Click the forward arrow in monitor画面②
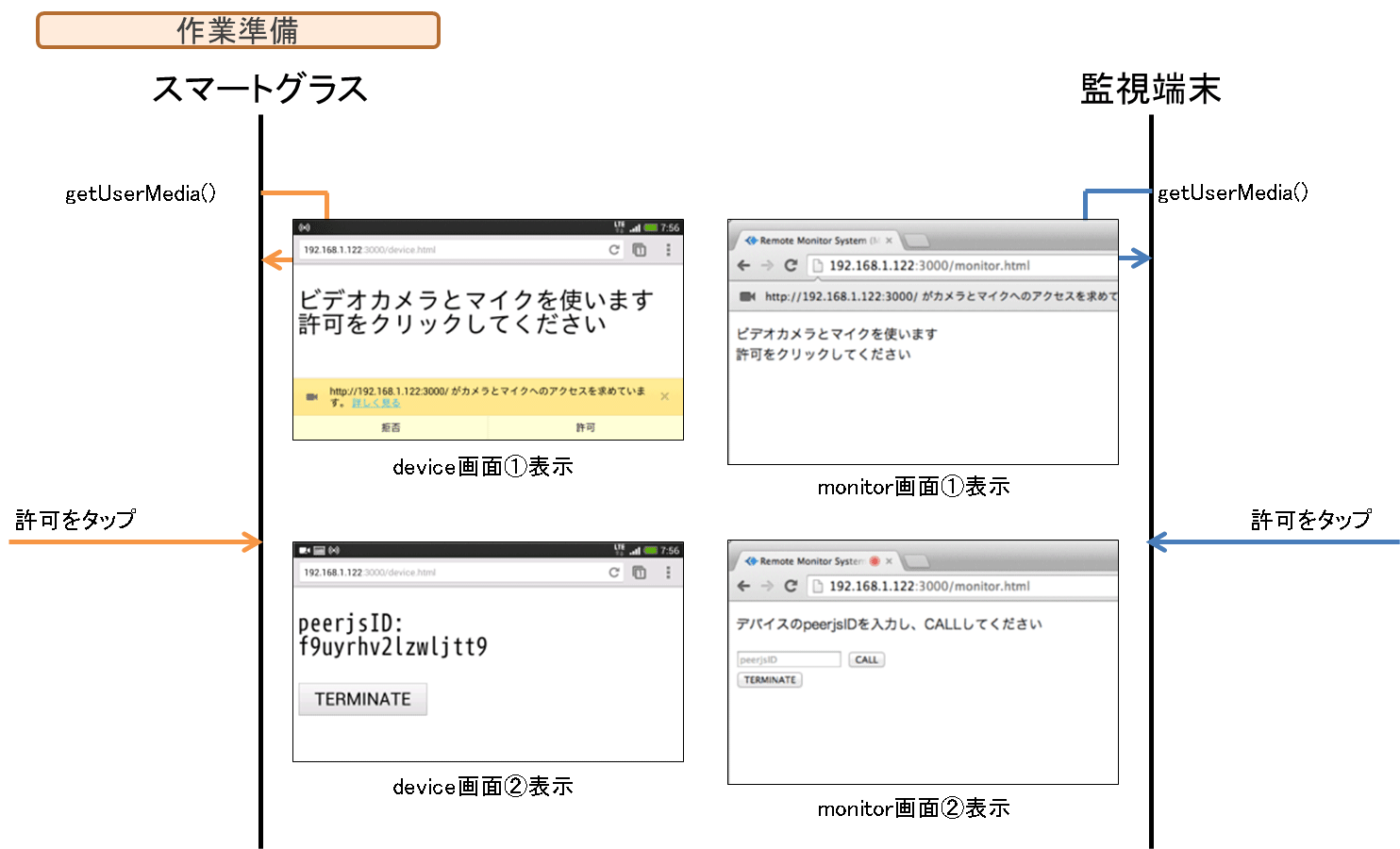The height and width of the screenshot is (849, 1400). [x=767, y=586]
